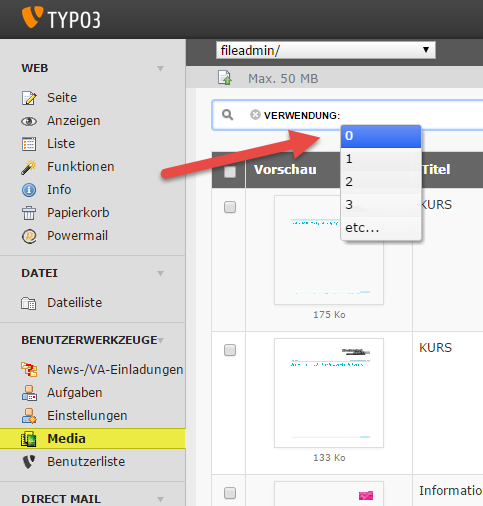
Task: Choose value 2 in the suggestion list
Action: coord(381,182)
